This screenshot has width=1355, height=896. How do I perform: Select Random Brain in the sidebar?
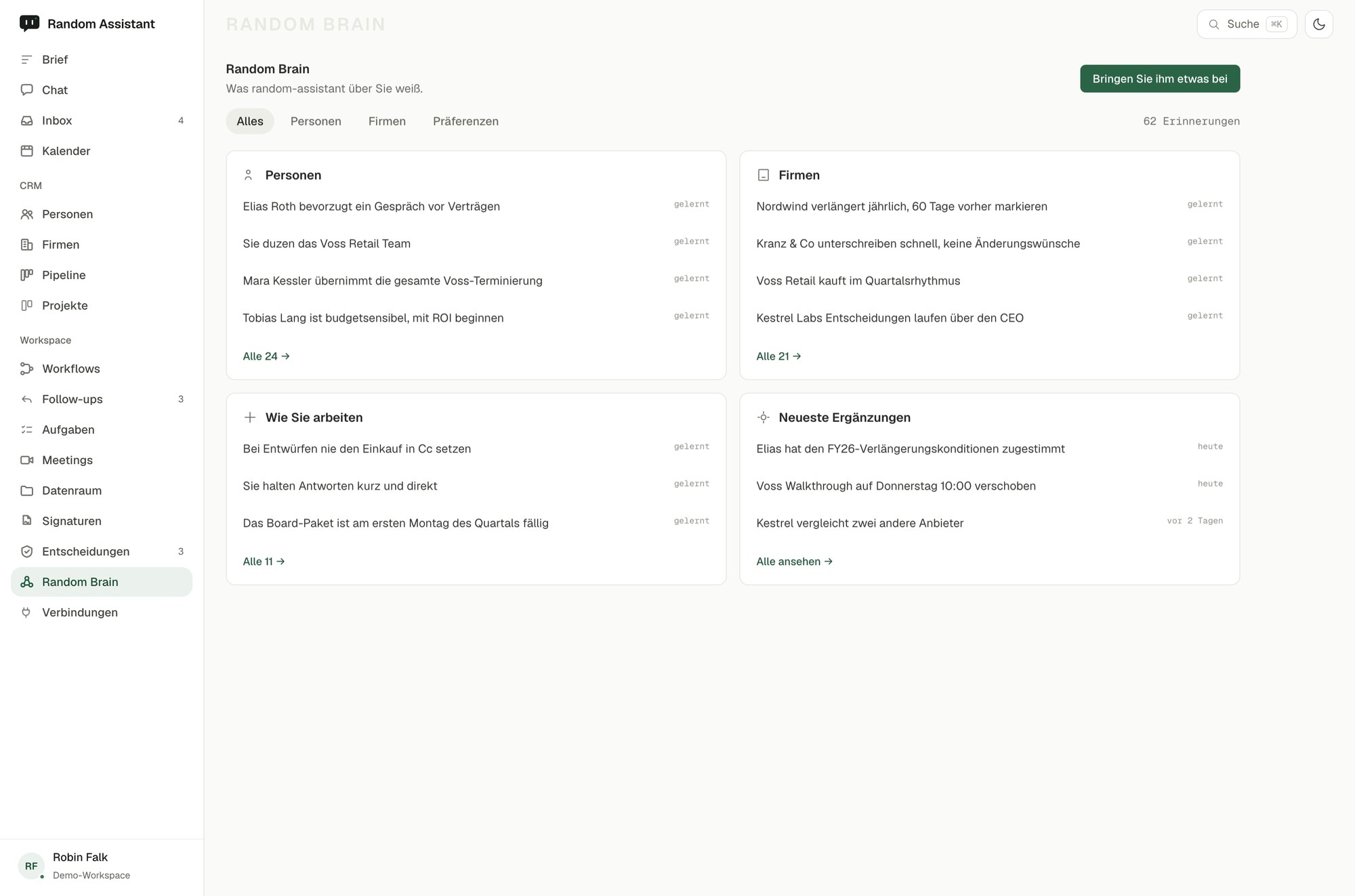click(102, 582)
